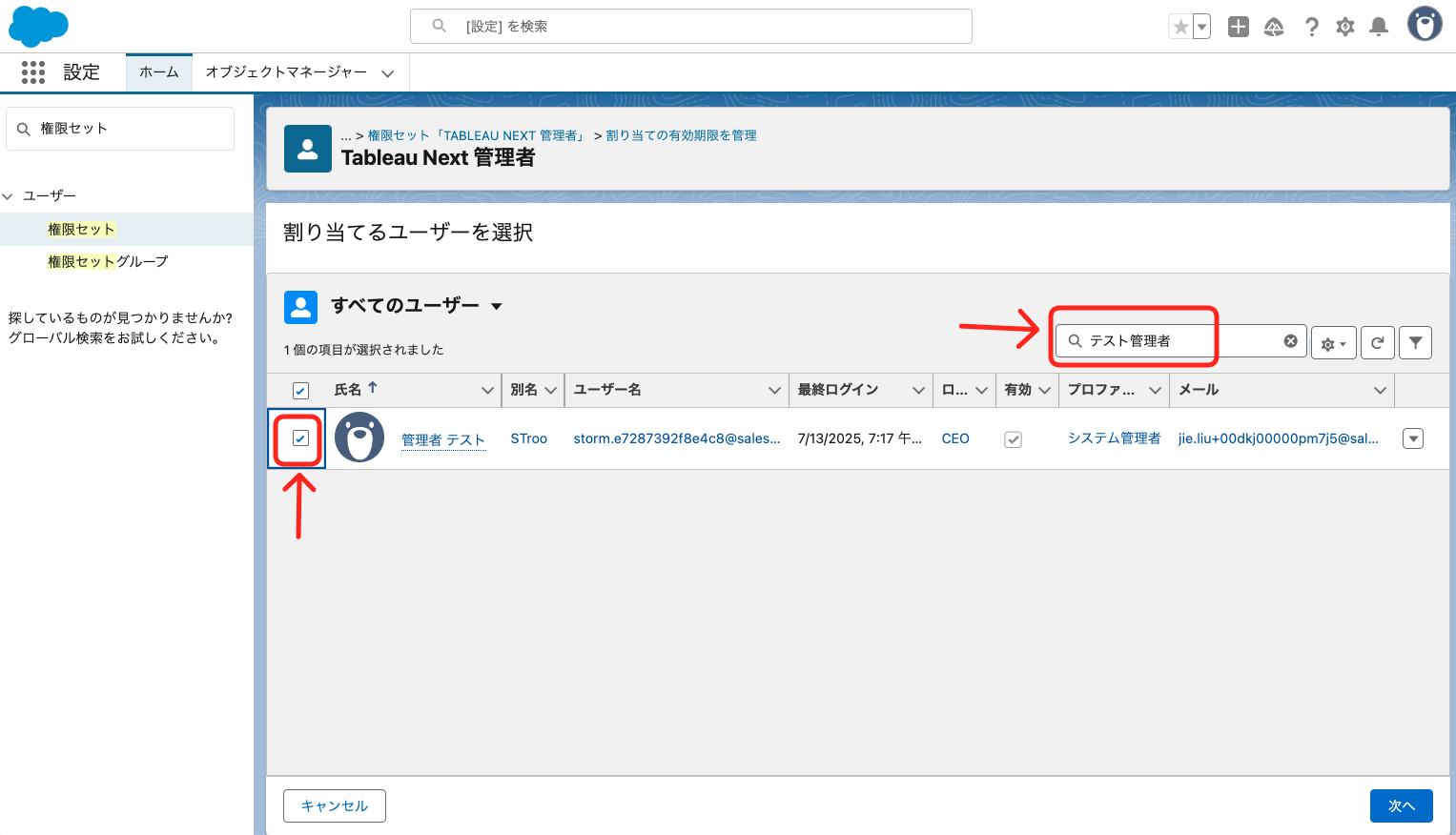The image size is (1456, 835).
Task: Open the notifications bell
Action: pos(1379,27)
